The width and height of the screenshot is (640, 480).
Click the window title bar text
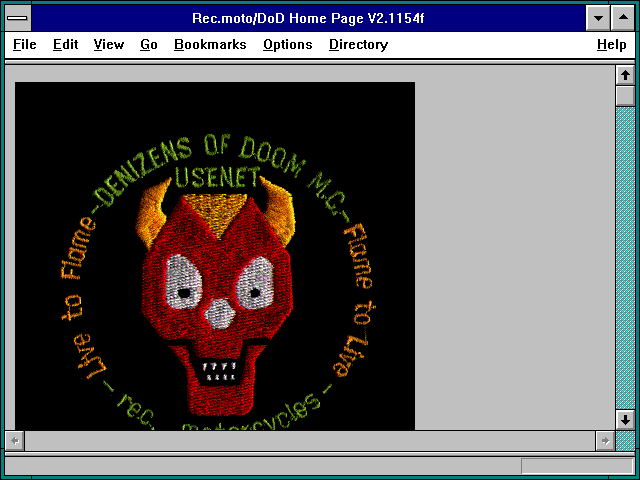(x=308, y=18)
